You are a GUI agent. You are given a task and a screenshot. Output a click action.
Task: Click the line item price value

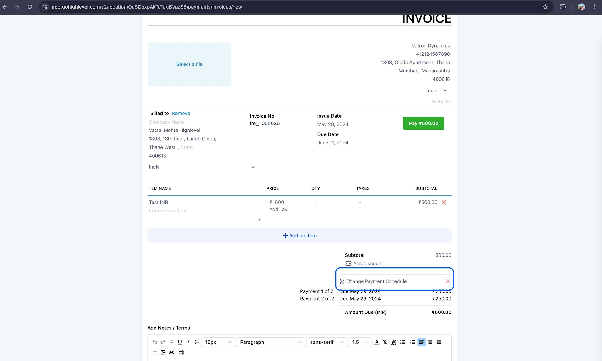(277, 202)
